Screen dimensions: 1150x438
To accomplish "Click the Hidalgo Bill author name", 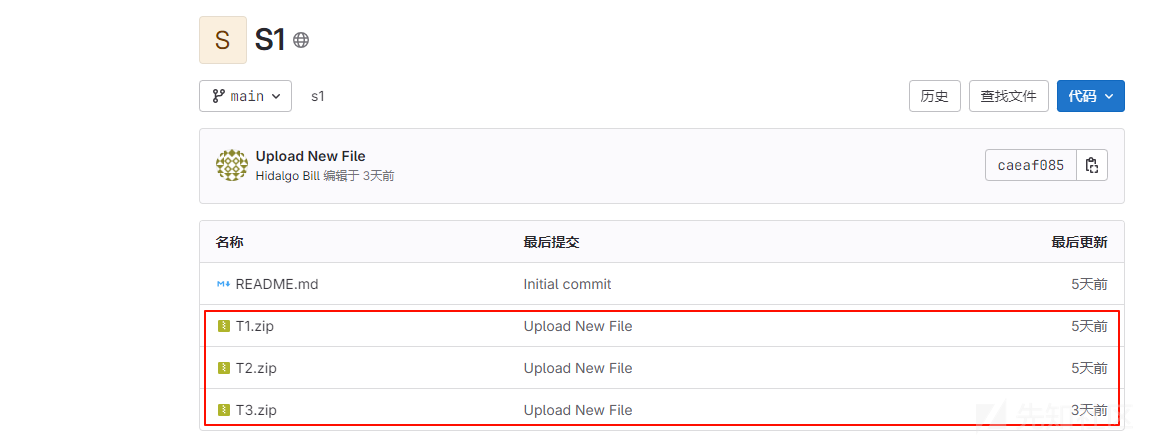I will point(288,176).
